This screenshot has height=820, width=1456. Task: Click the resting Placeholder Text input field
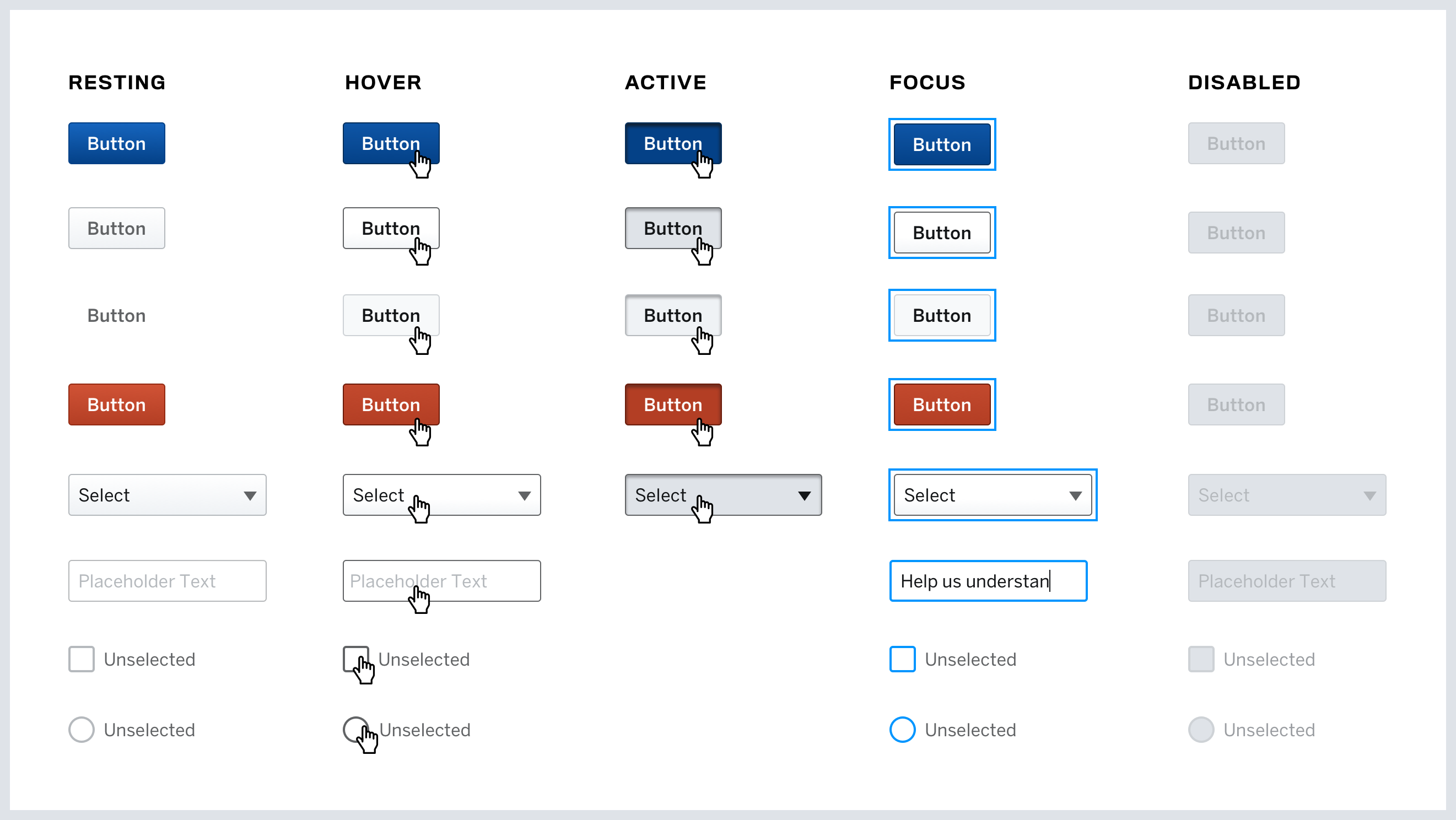click(x=168, y=581)
